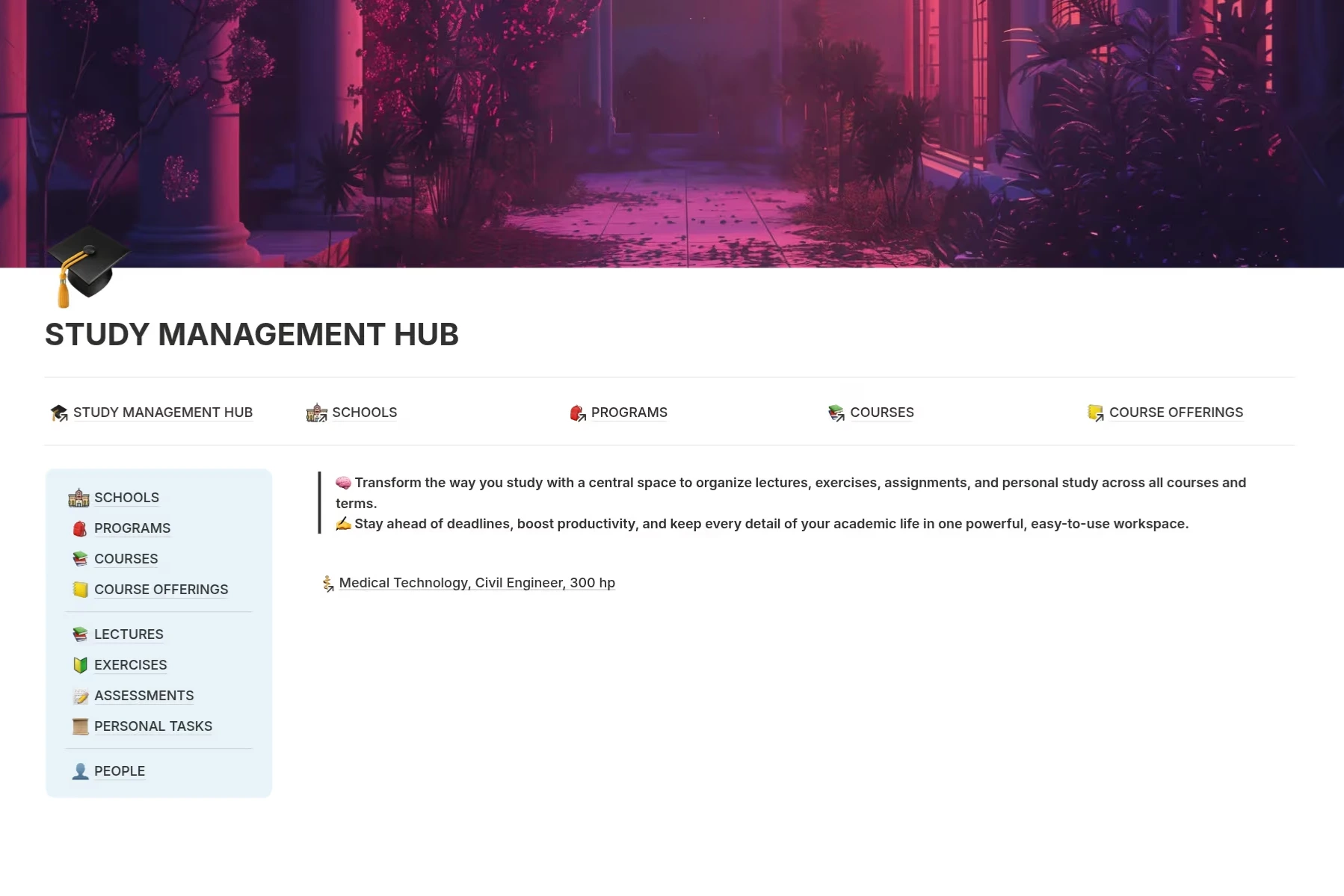Click the person silhouette People icon
The width and height of the screenshot is (1344, 896).
[80, 771]
